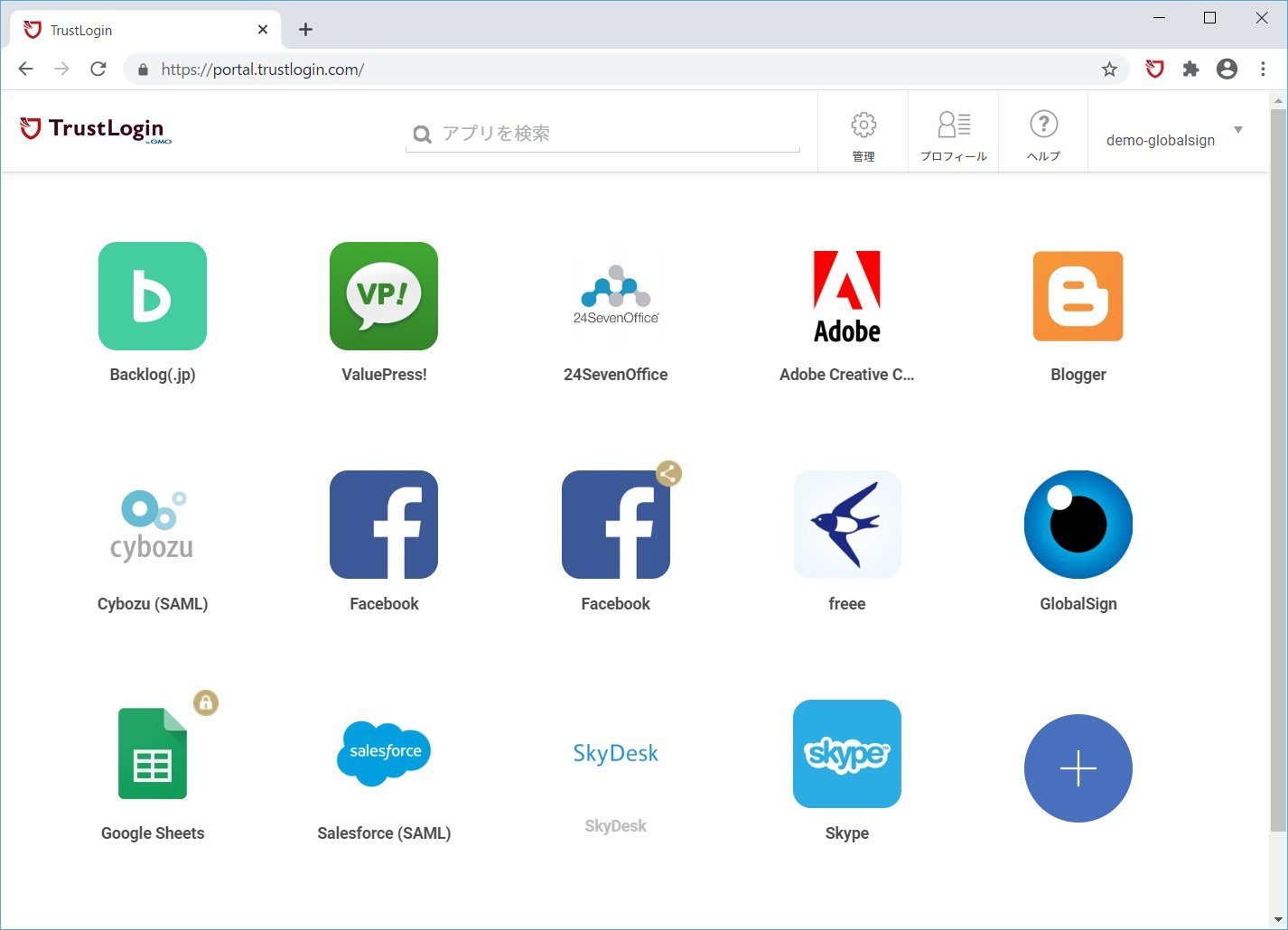
Task: Maximize the browser window
Action: point(1210,18)
